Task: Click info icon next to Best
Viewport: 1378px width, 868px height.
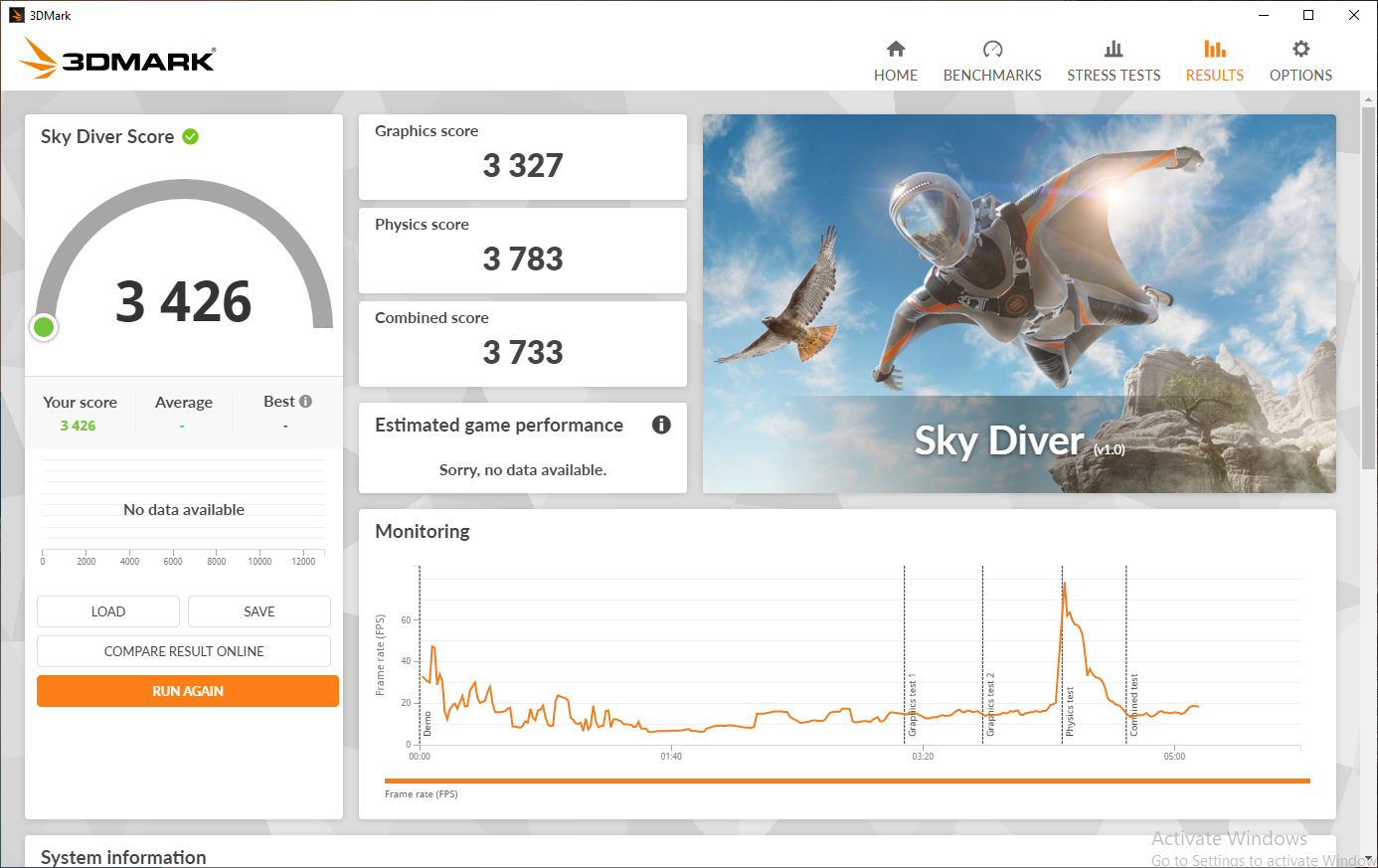Action: point(305,402)
